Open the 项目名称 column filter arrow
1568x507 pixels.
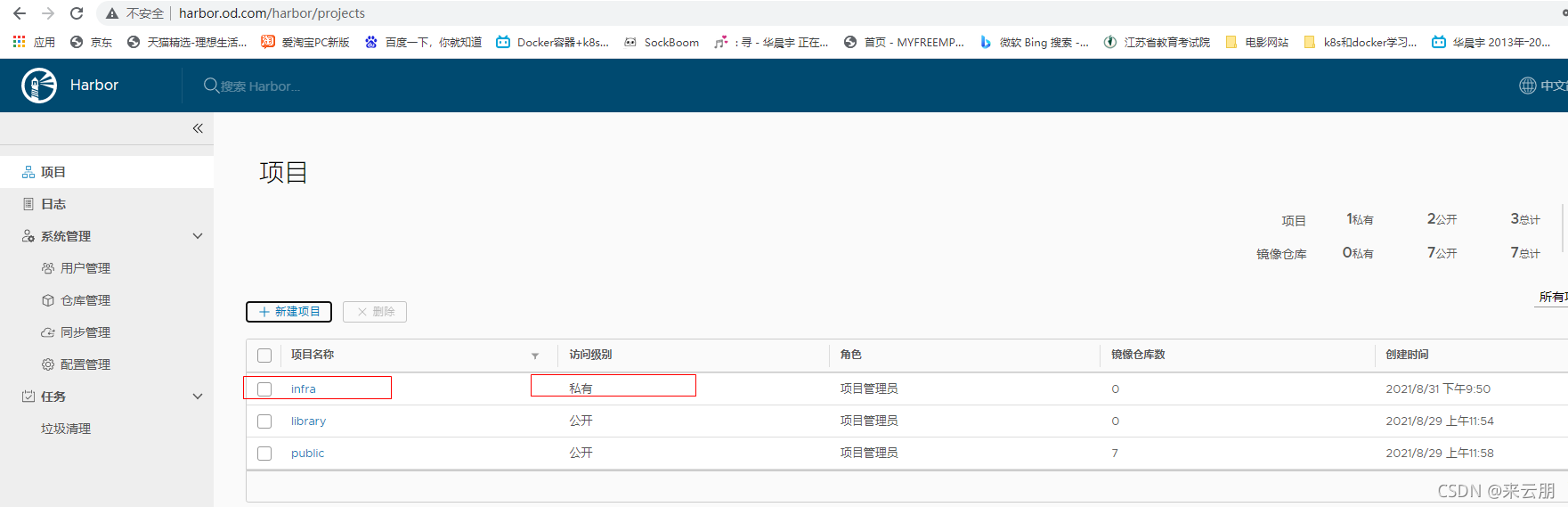point(535,356)
